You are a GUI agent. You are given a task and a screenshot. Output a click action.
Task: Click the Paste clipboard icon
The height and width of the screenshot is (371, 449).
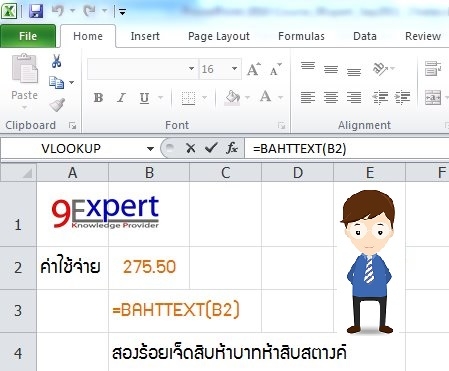pyautogui.click(x=25, y=69)
